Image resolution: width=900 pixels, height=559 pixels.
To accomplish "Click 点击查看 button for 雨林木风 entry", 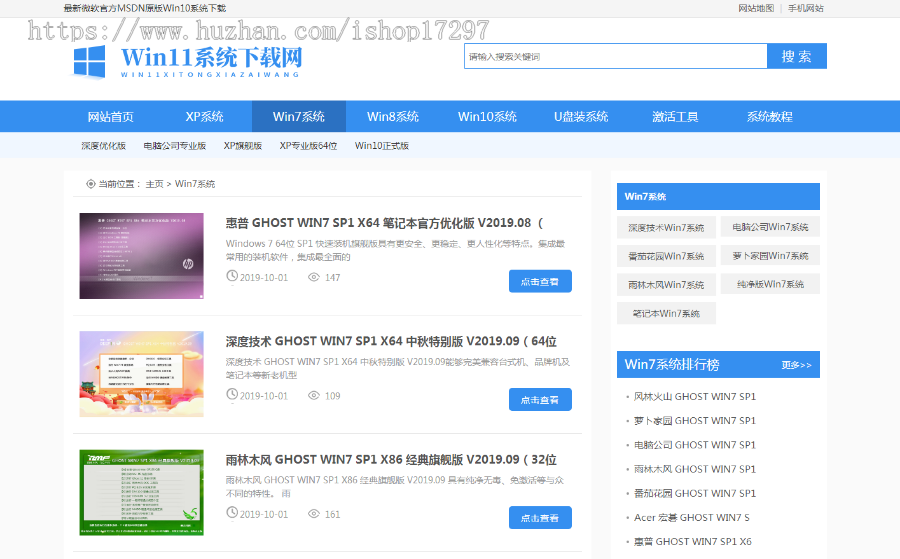I will (x=540, y=518).
